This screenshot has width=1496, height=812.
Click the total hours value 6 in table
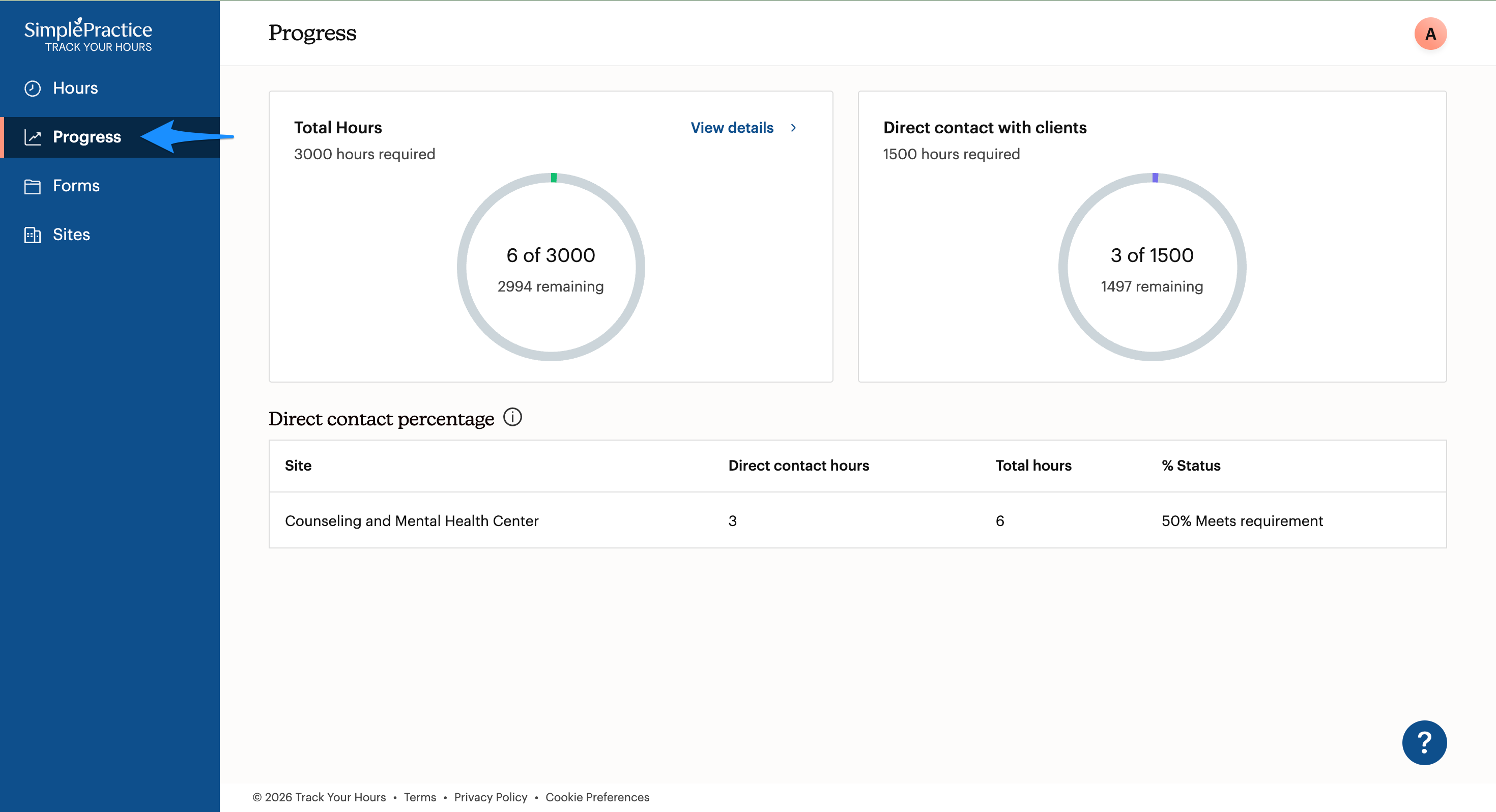click(x=999, y=520)
